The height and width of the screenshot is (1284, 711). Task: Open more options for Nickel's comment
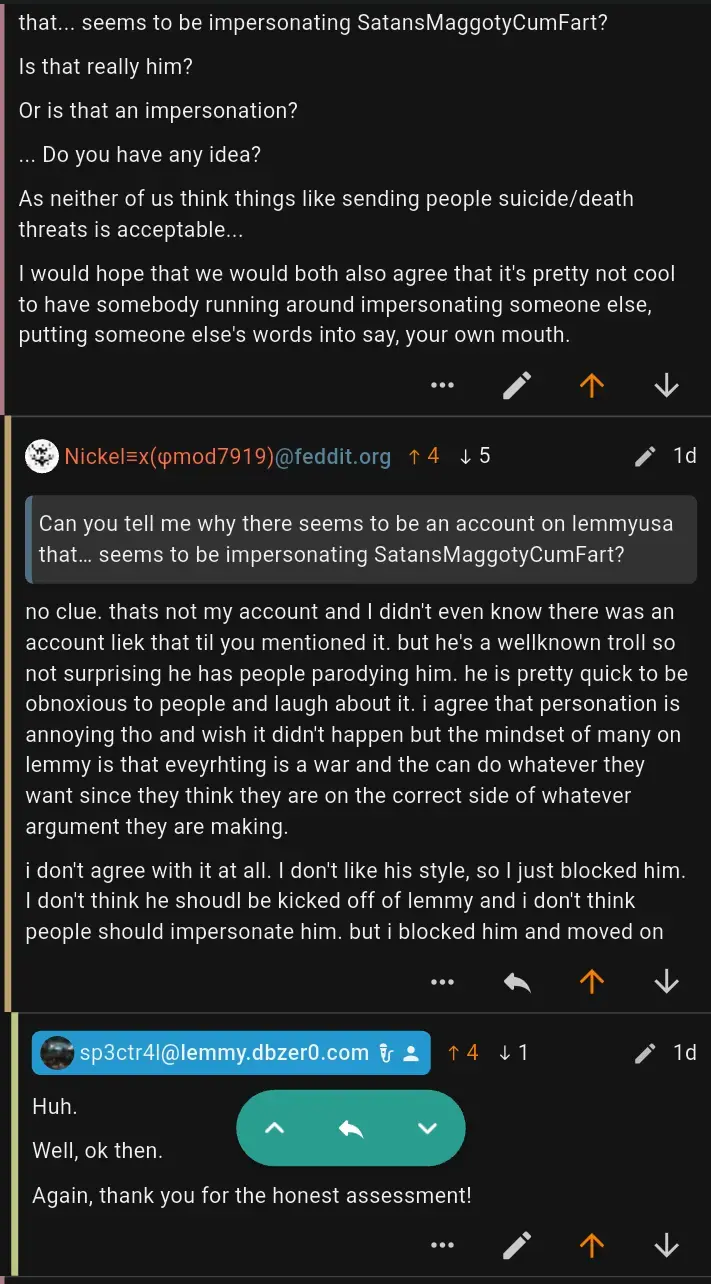pyautogui.click(x=442, y=982)
